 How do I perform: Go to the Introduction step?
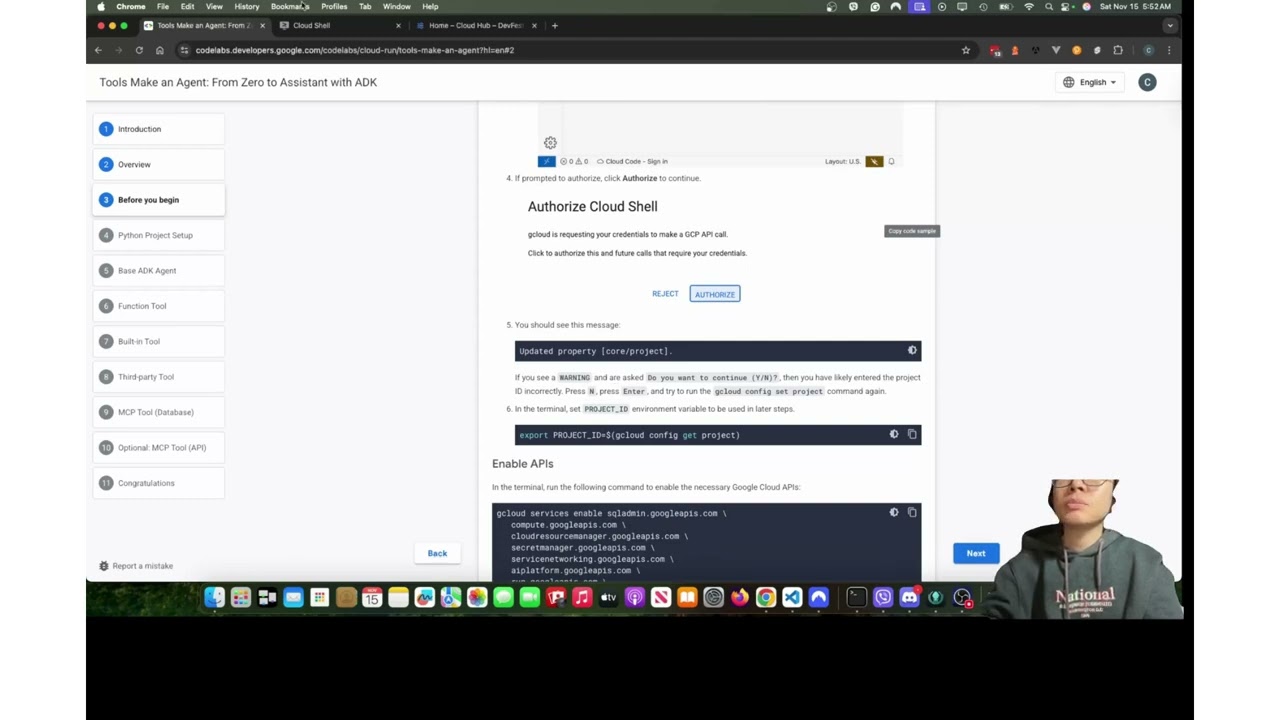[159, 129]
